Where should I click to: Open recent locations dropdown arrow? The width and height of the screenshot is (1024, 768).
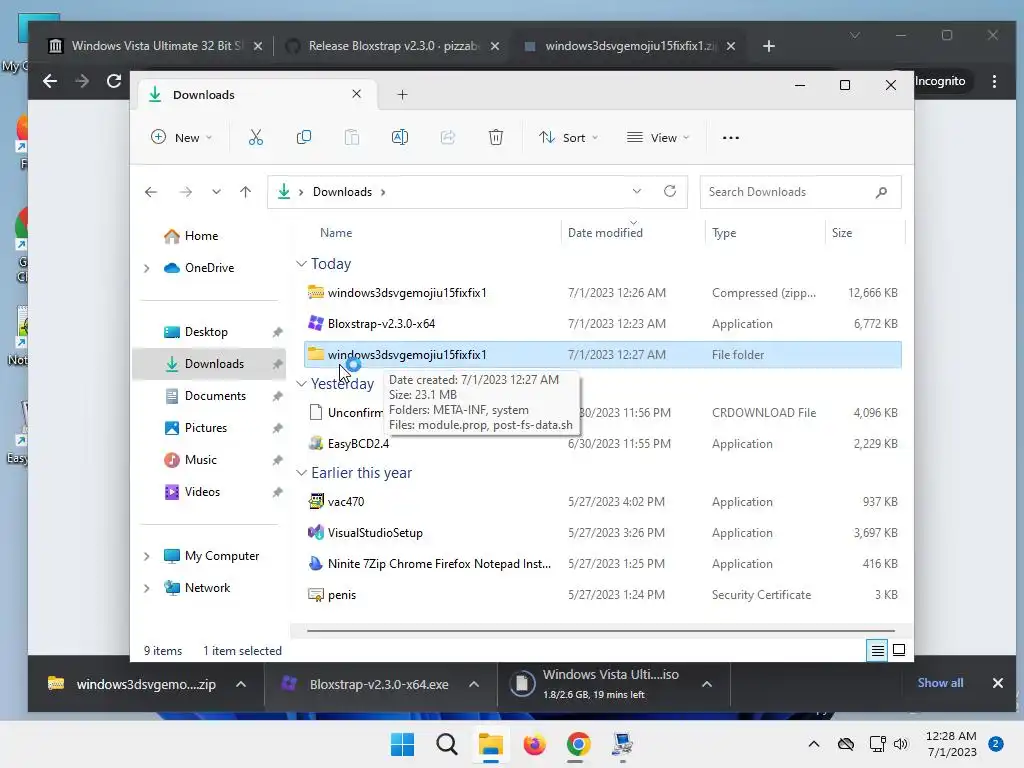(216, 192)
